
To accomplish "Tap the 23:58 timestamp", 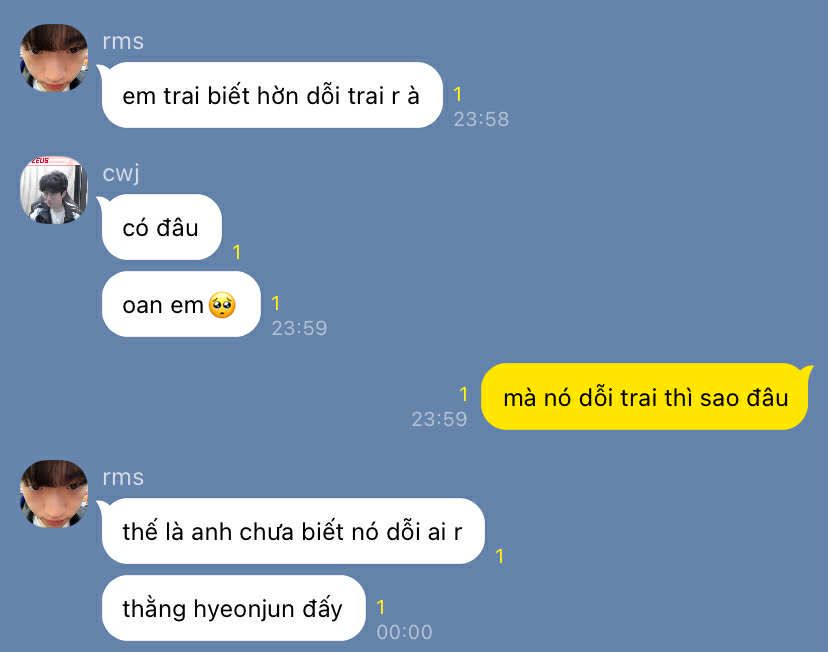I will tap(481, 119).
